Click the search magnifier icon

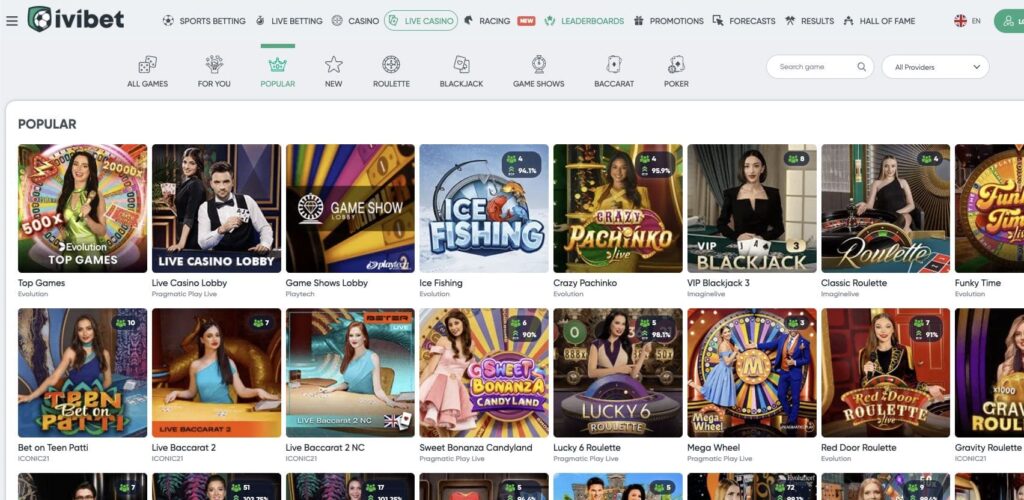click(861, 67)
